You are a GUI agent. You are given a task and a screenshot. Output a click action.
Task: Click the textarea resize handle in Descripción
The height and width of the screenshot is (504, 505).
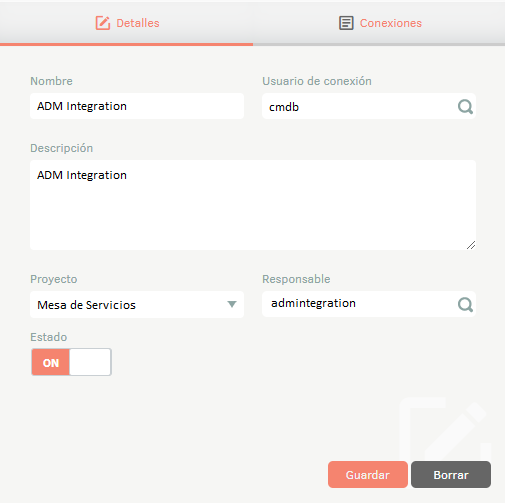(471, 245)
